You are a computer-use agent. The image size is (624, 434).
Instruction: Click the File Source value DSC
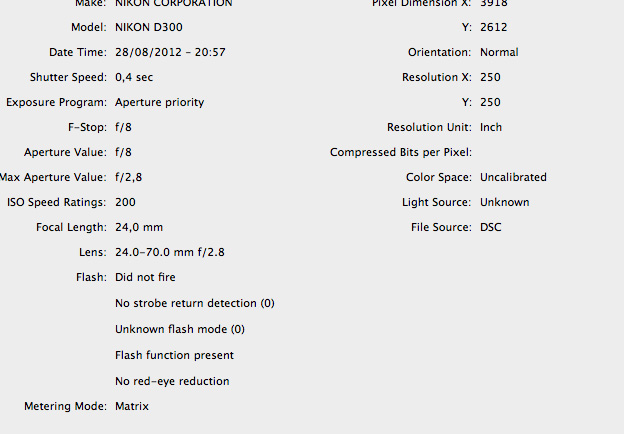491,228
